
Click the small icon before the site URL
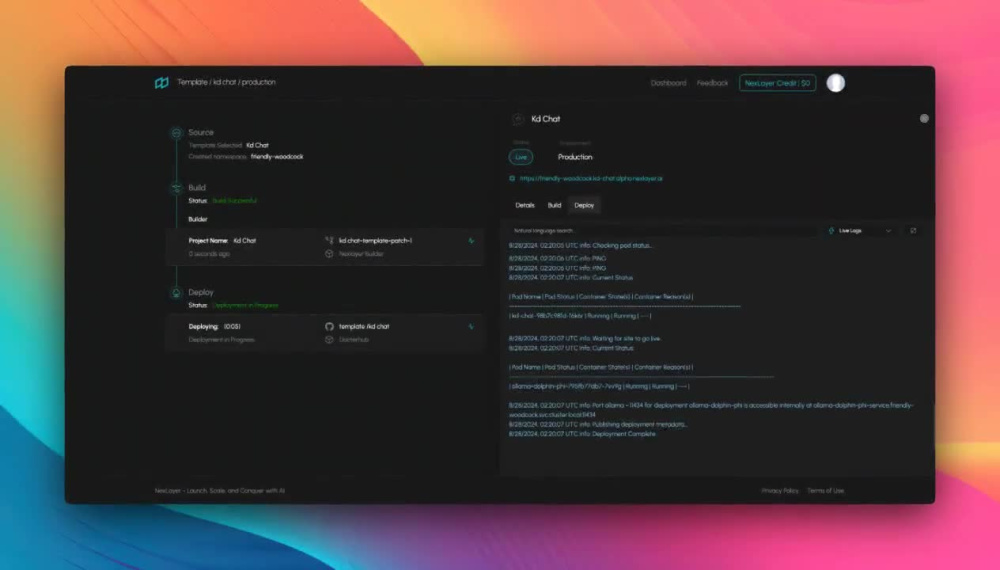tap(512, 179)
